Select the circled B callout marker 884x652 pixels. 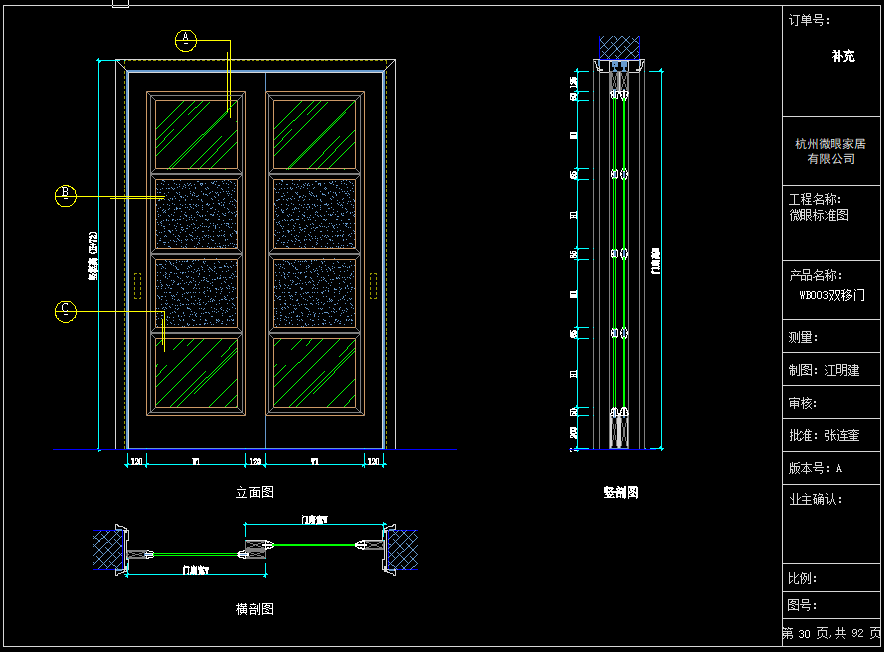pos(65,195)
